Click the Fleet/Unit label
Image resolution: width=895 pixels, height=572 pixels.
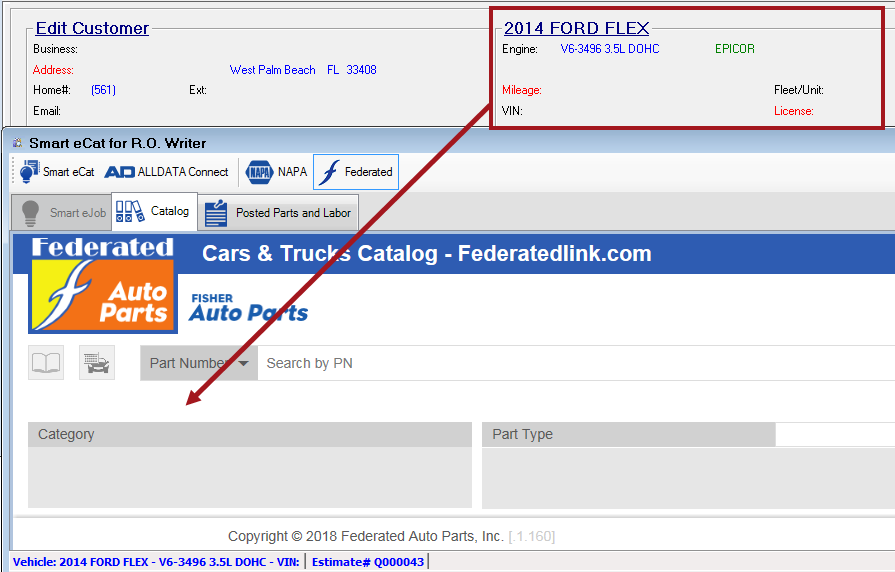799,90
